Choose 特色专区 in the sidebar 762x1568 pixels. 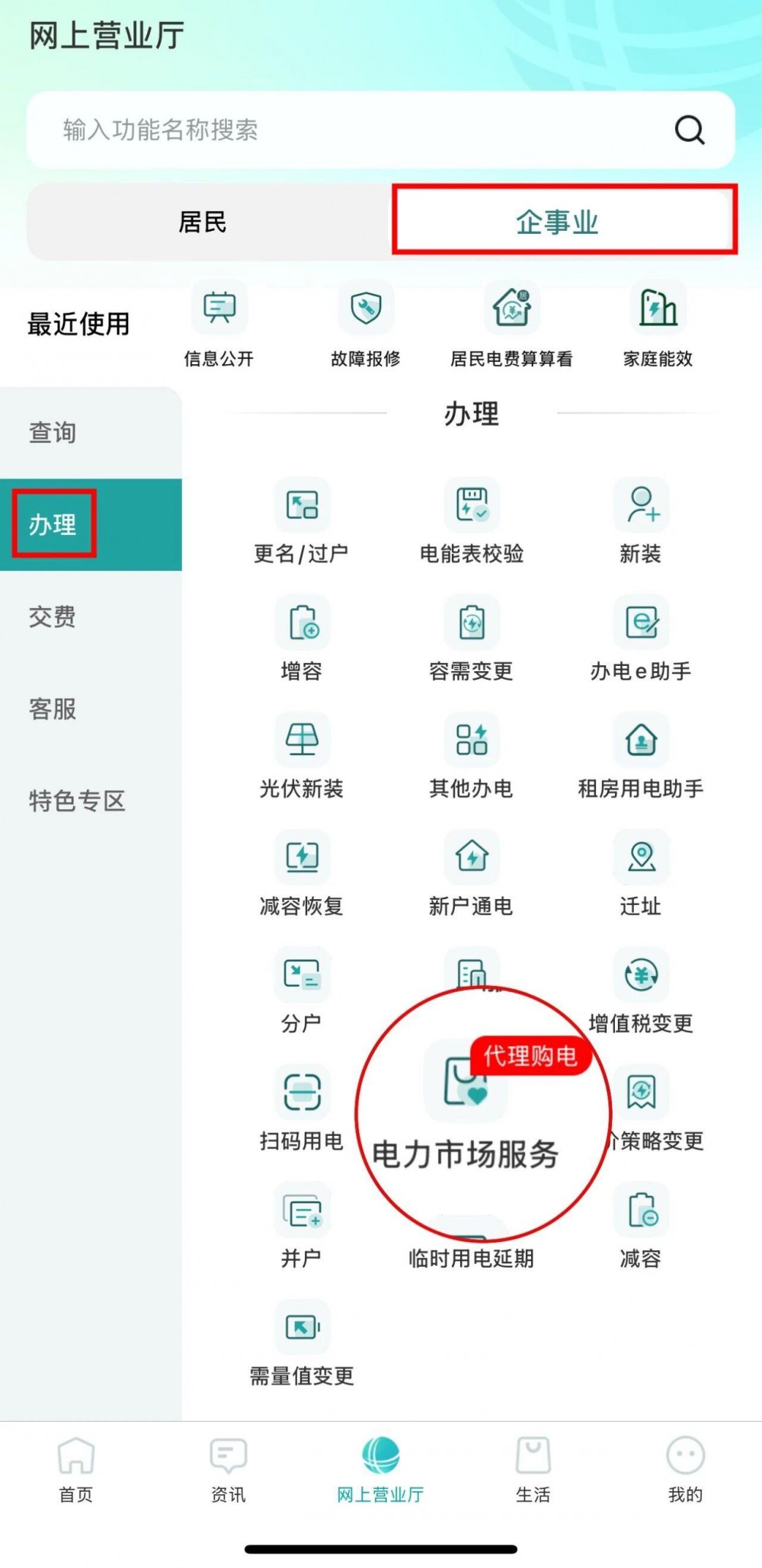77,802
